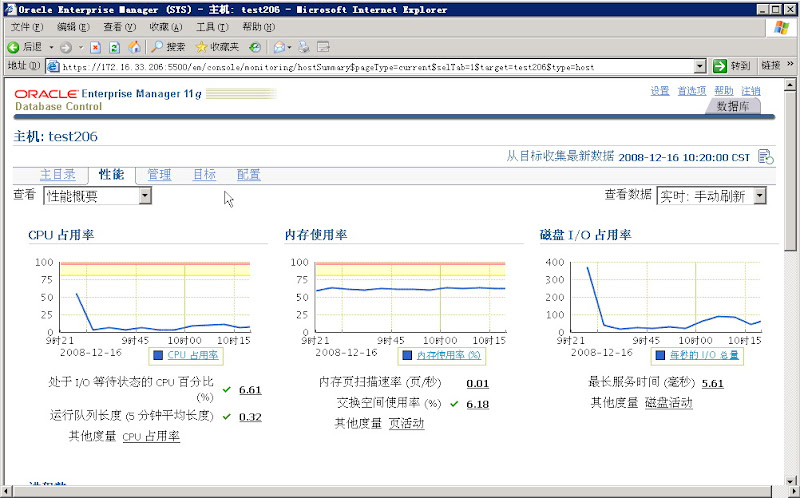Select the 性能 tab
The height and width of the screenshot is (498, 800).
111,175
